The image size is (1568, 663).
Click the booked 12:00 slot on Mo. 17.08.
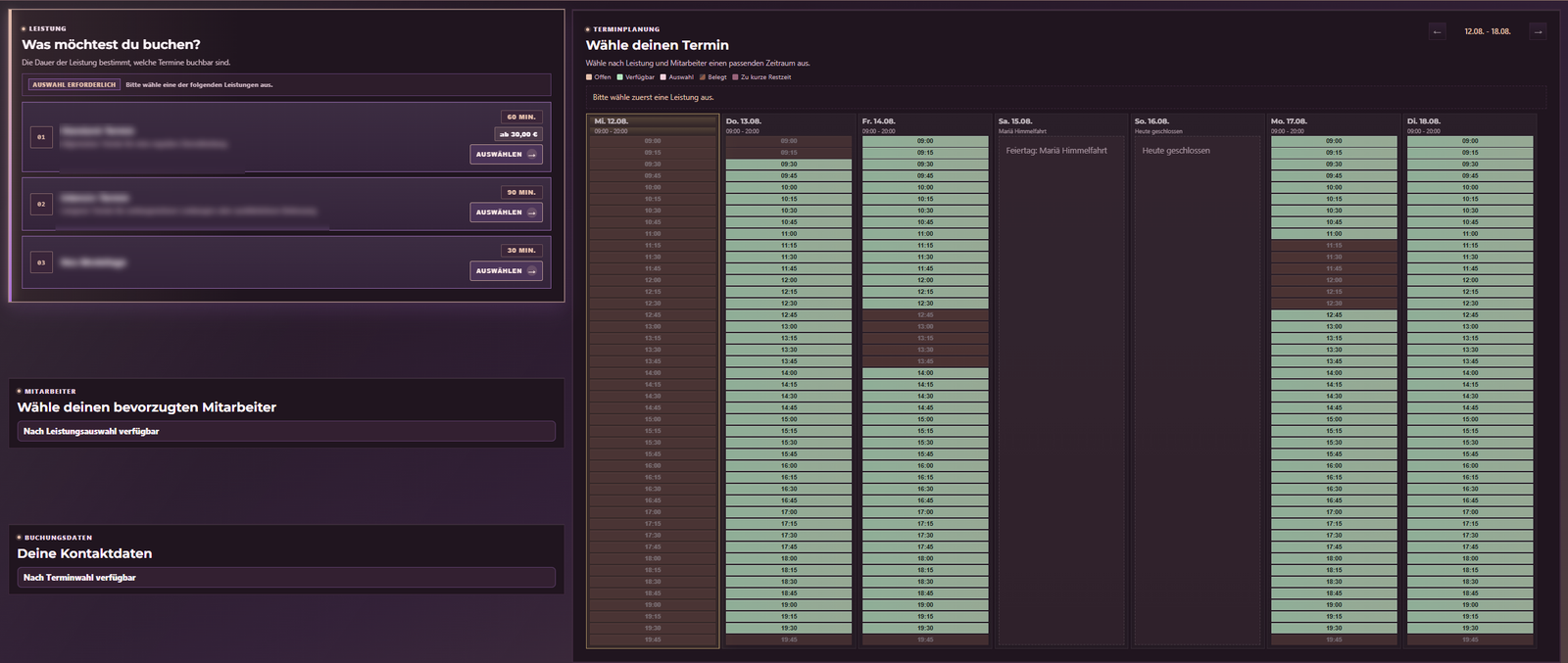pyautogui.click(x=1334, y=280)
